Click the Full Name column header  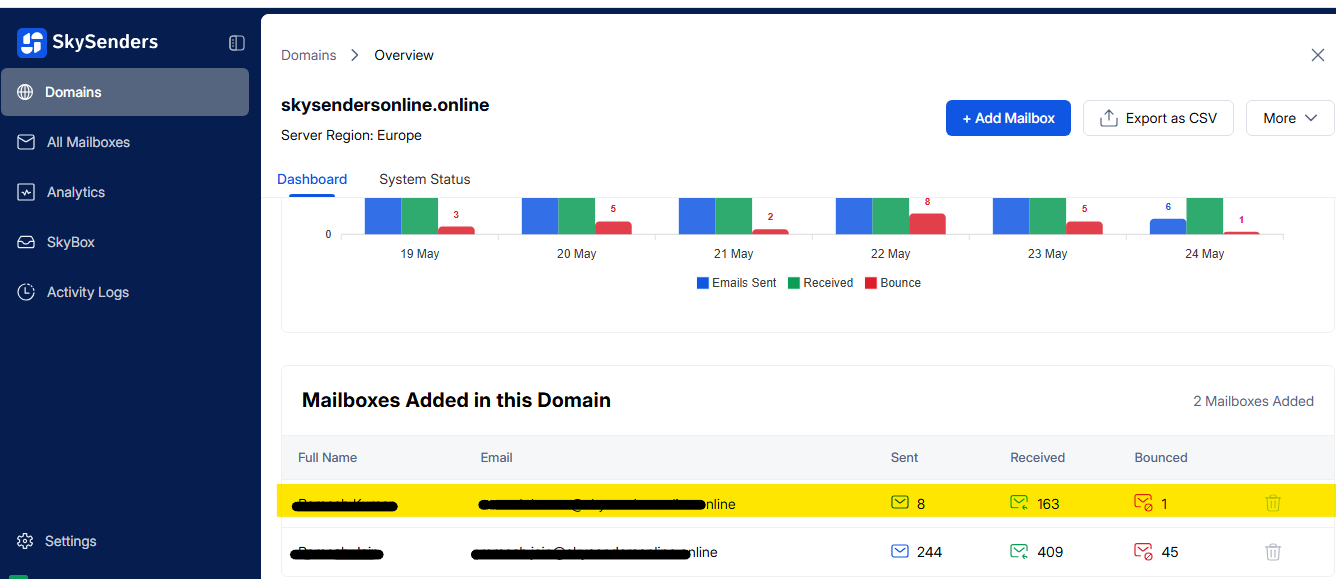328,457
